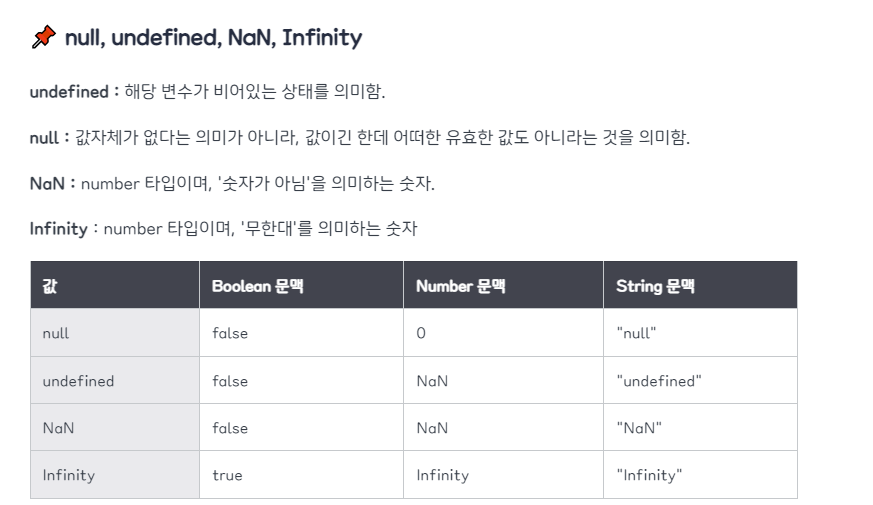The width and height of the screenshot is (873, 505).
Task: Click the '"Infinity"' string cell
Action: coord(700,475)
